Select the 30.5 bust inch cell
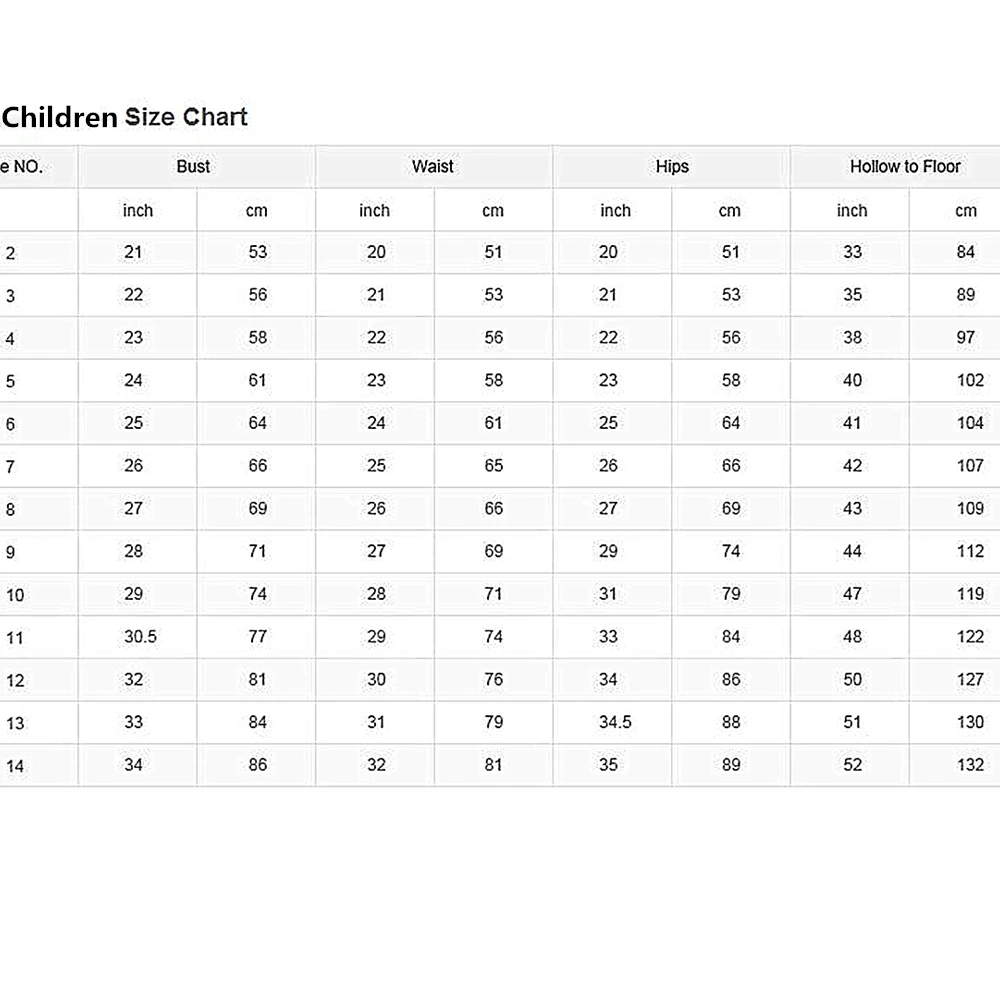 [x=139, y=637]
